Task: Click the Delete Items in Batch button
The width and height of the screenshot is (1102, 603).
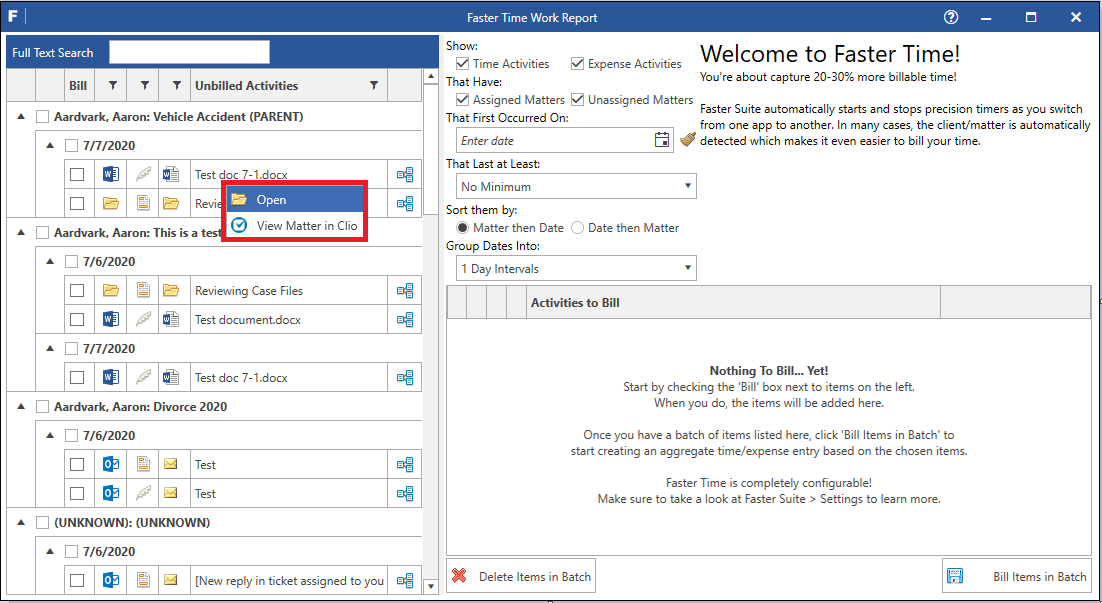Action: 521,576
